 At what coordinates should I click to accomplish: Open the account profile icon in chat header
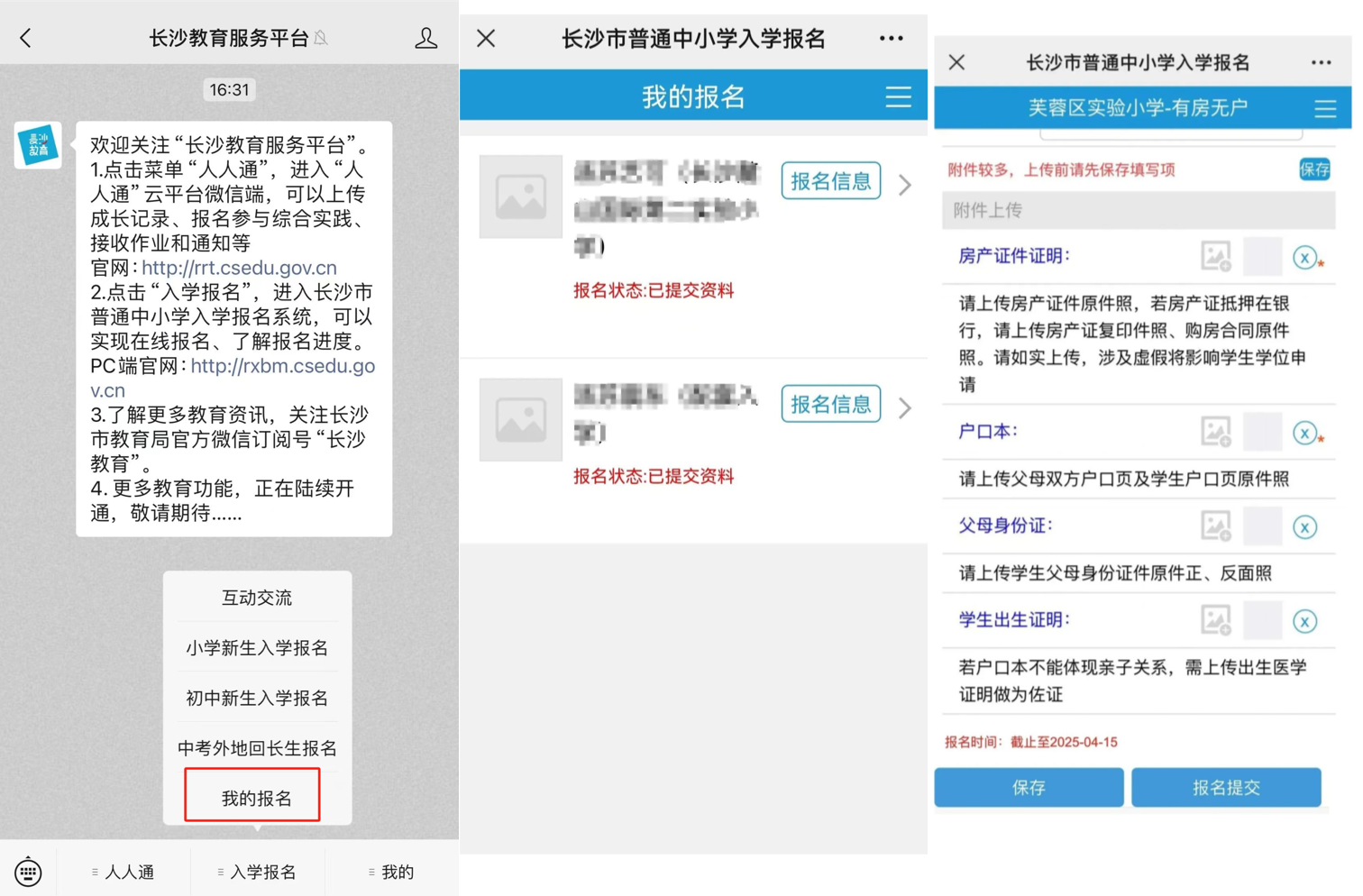[425, 38]
